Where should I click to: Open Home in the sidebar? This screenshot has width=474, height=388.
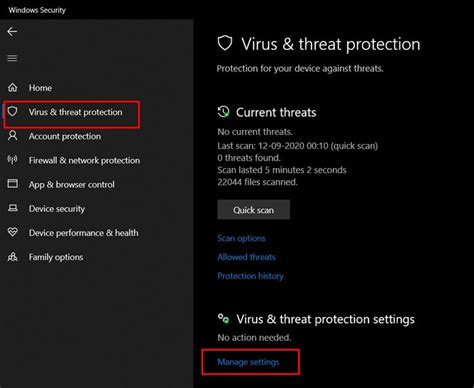pos(40,88)
